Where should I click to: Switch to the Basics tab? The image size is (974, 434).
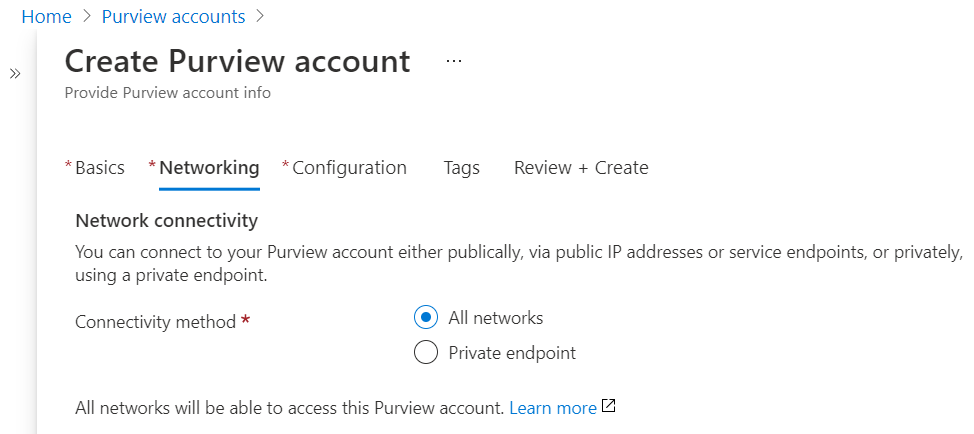coord(99,168)
